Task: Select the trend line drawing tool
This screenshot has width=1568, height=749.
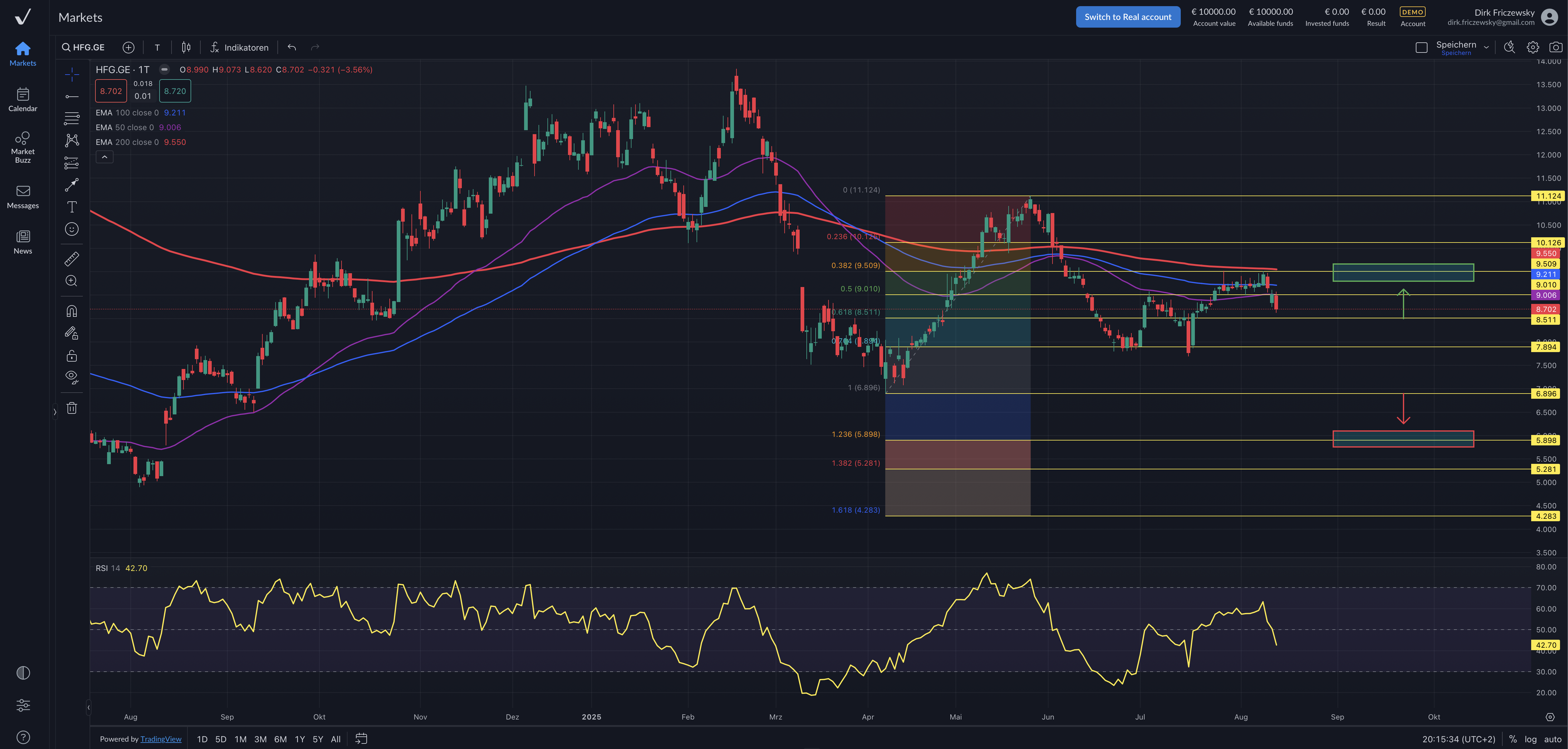Action: pyautogui.click(x=72, y=96)
